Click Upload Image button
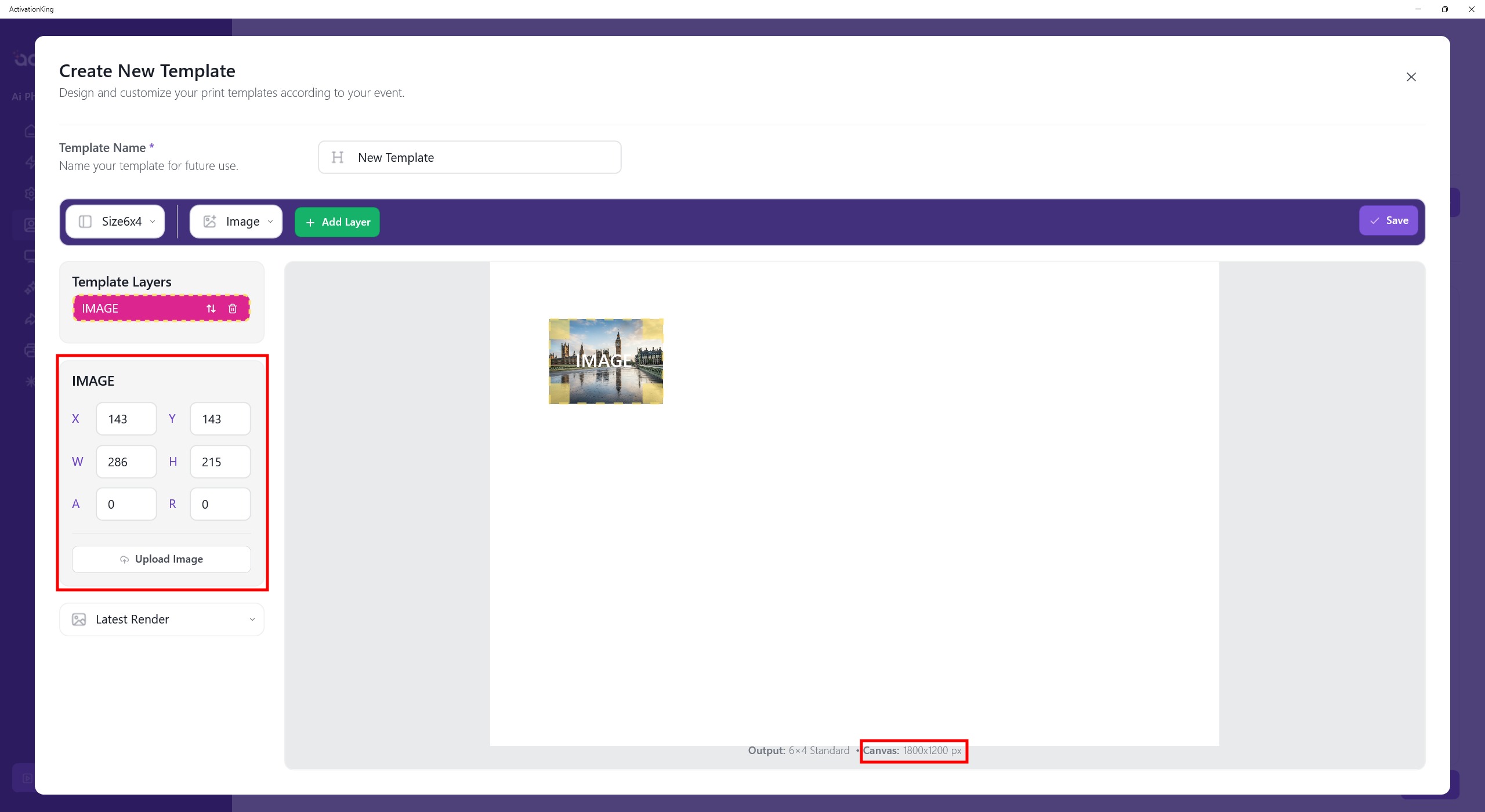 [161, 559]
